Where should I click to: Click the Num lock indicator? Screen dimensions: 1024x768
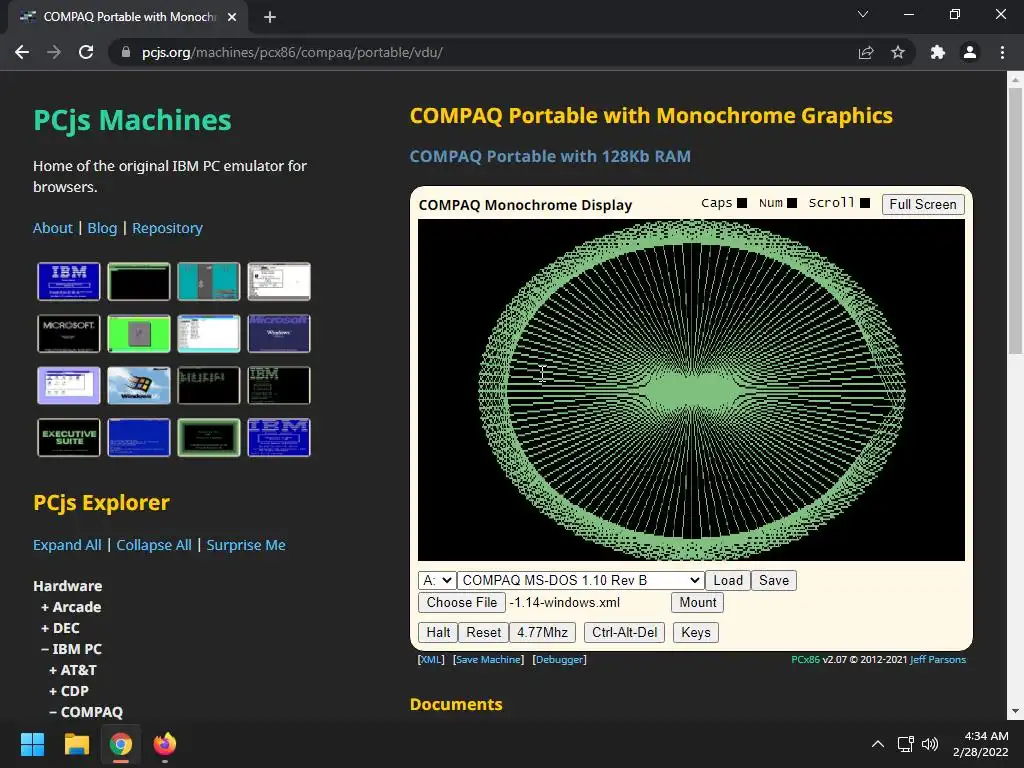[x=792, y=203]
